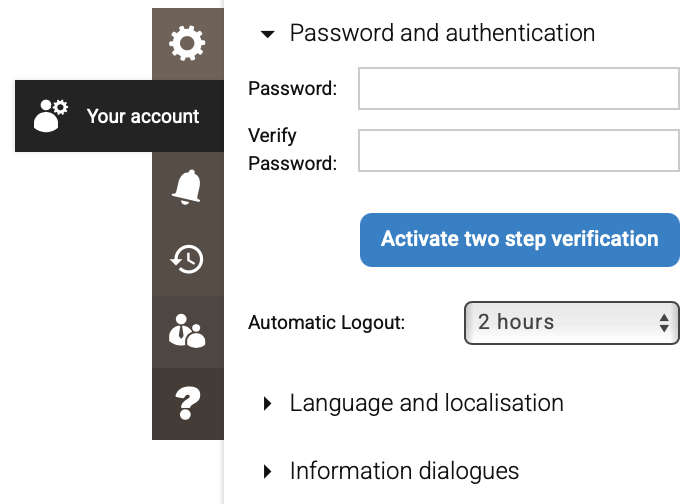Open the help question mark icon

(x=187, y=403)
